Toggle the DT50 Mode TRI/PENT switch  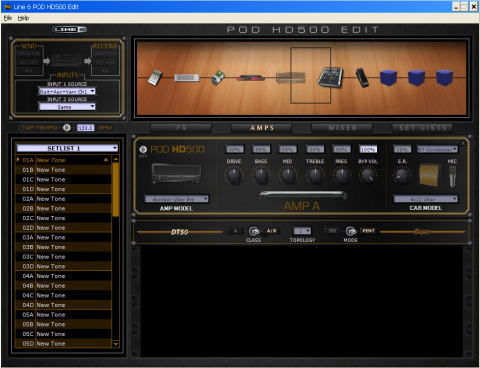click(x=350, y=231)
